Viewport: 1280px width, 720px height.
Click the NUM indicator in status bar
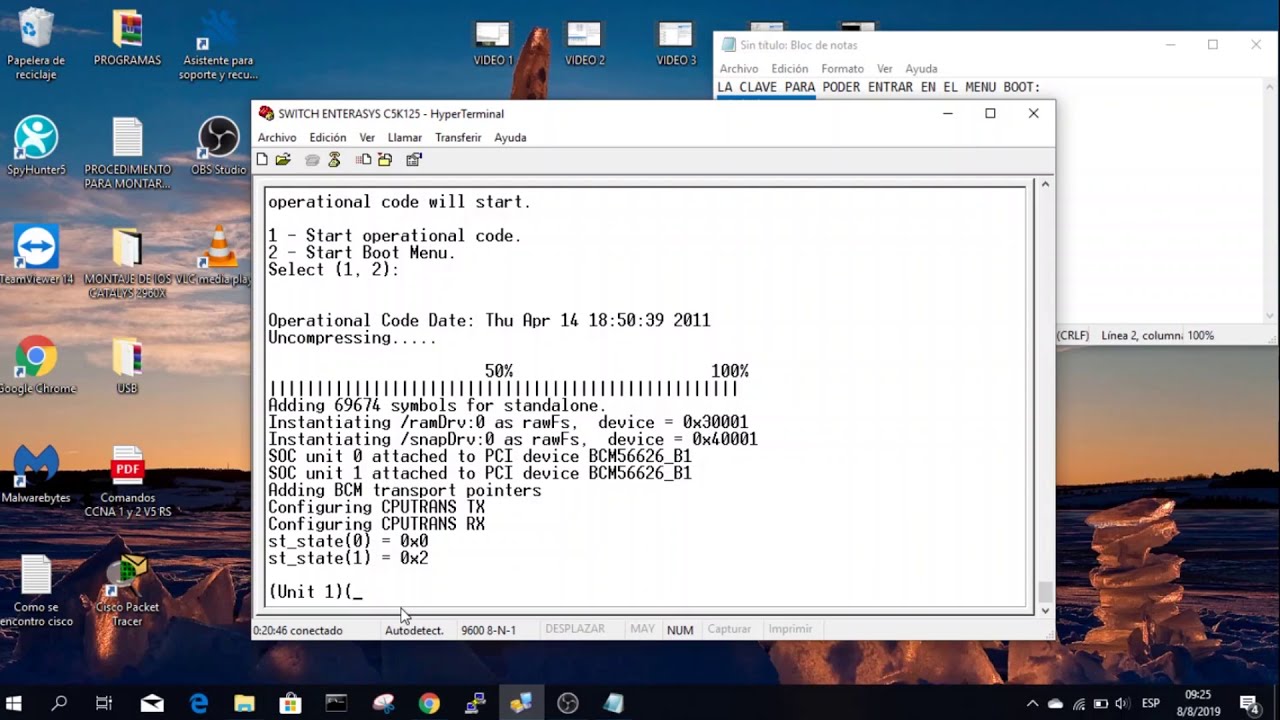click(680, 630)
